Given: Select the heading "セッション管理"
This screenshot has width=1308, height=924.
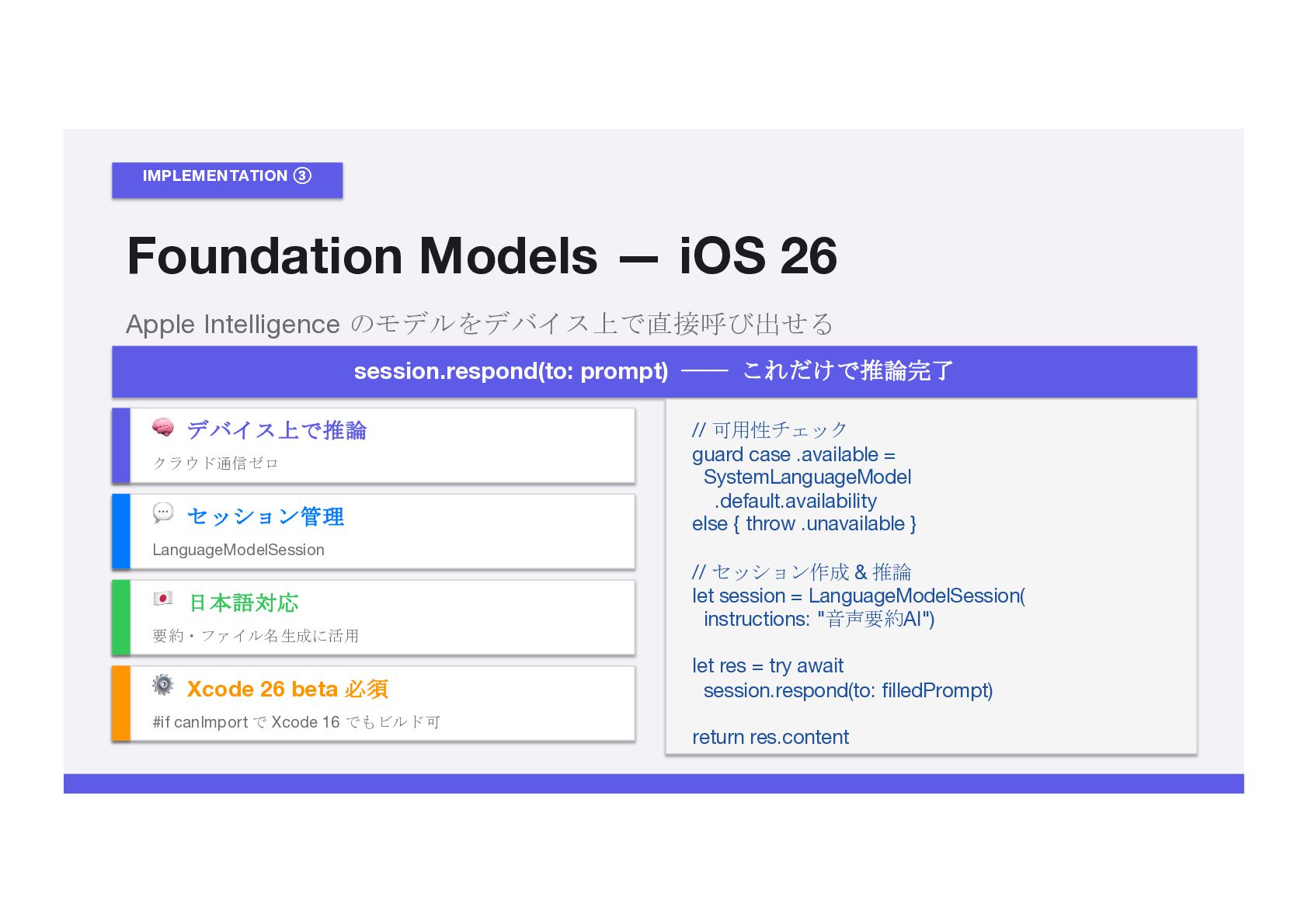Looking at the screenshot, I should (266, 516).
